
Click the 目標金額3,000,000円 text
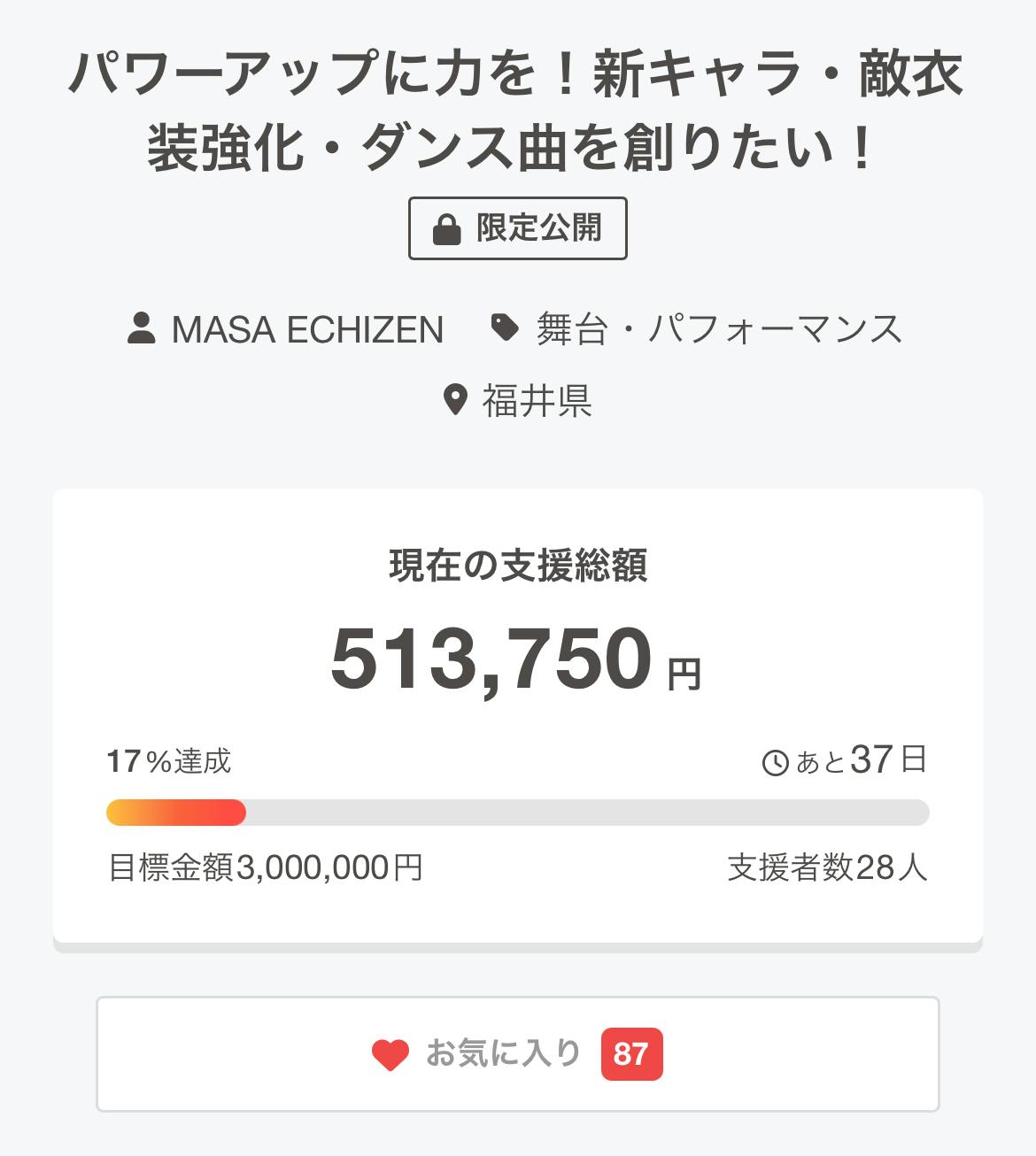click(x=265, y=867)
